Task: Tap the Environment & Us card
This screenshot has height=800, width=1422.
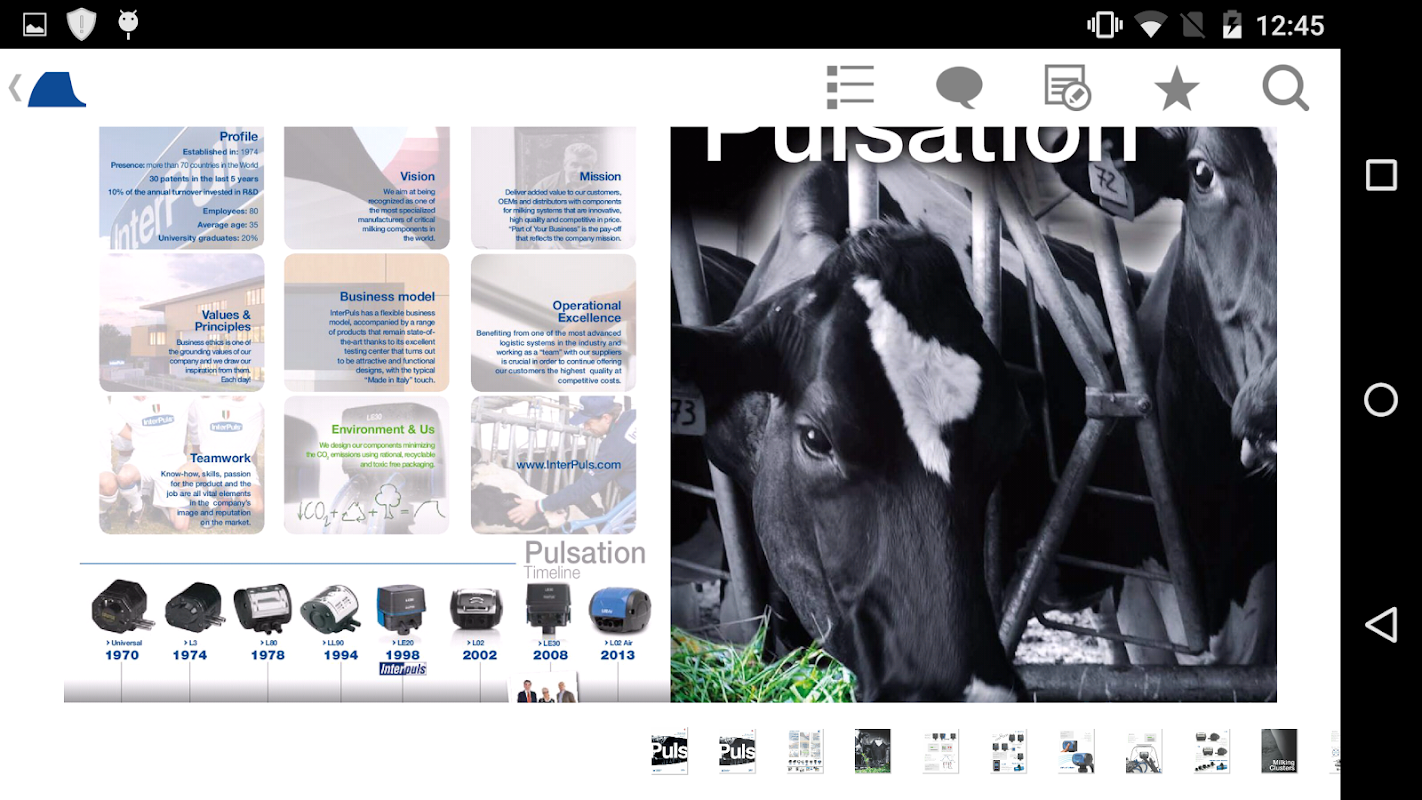Action: click(x=367, y=465)
